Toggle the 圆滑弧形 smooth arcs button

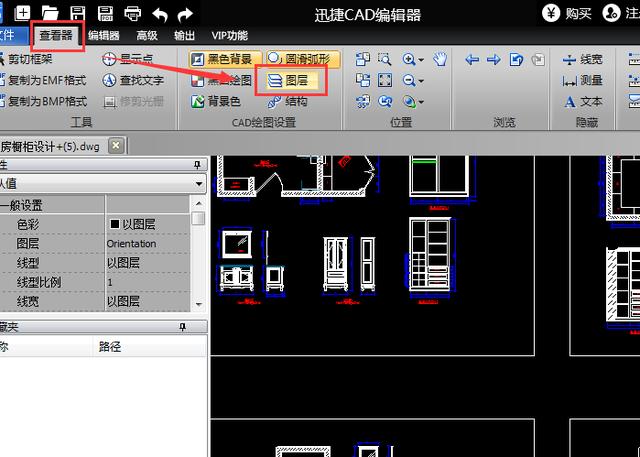tap(303, 60)
